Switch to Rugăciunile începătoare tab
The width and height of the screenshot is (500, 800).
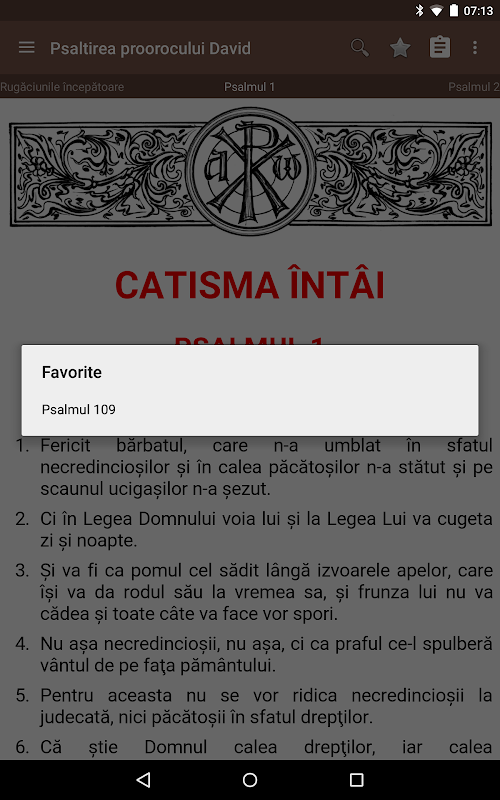pos(62,87)
